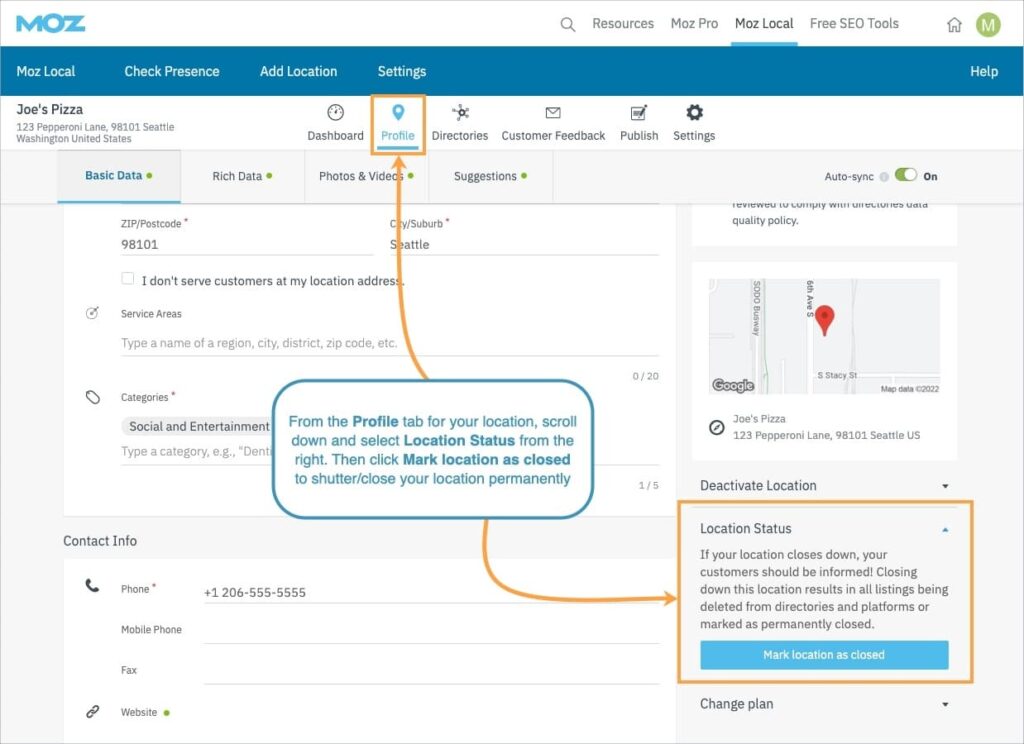The height and width of the screenshot is (744, 1024).
Task: Click the Social and Entertainment category chip
Action: point(199,426)
